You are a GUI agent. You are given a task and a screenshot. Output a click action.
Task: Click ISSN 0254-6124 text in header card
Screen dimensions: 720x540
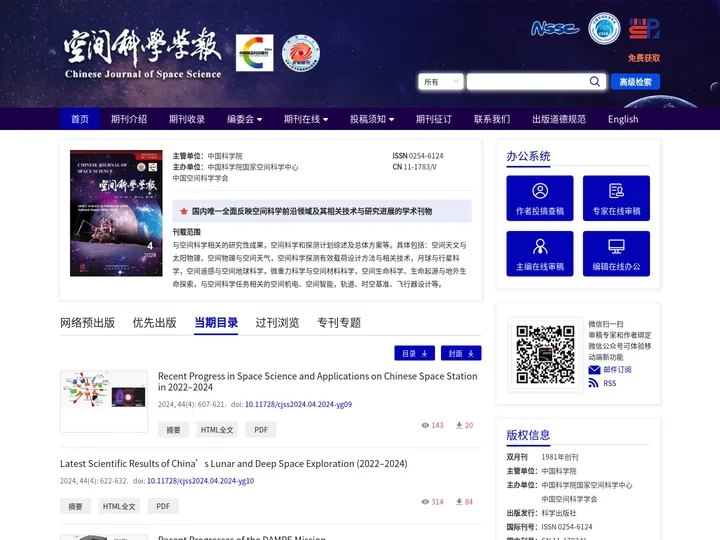tap(418, 156)
